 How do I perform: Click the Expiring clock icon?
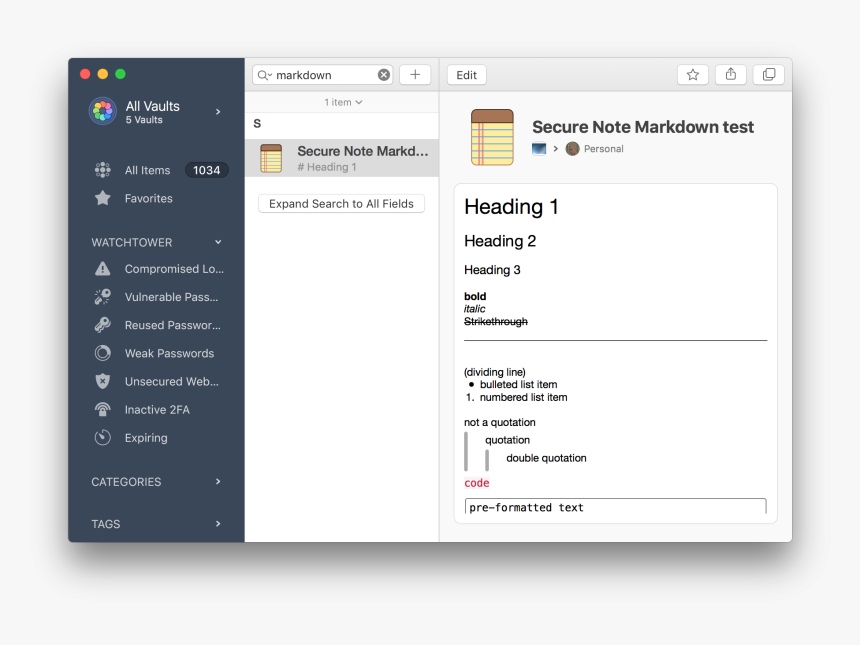[x=102, y=437]
